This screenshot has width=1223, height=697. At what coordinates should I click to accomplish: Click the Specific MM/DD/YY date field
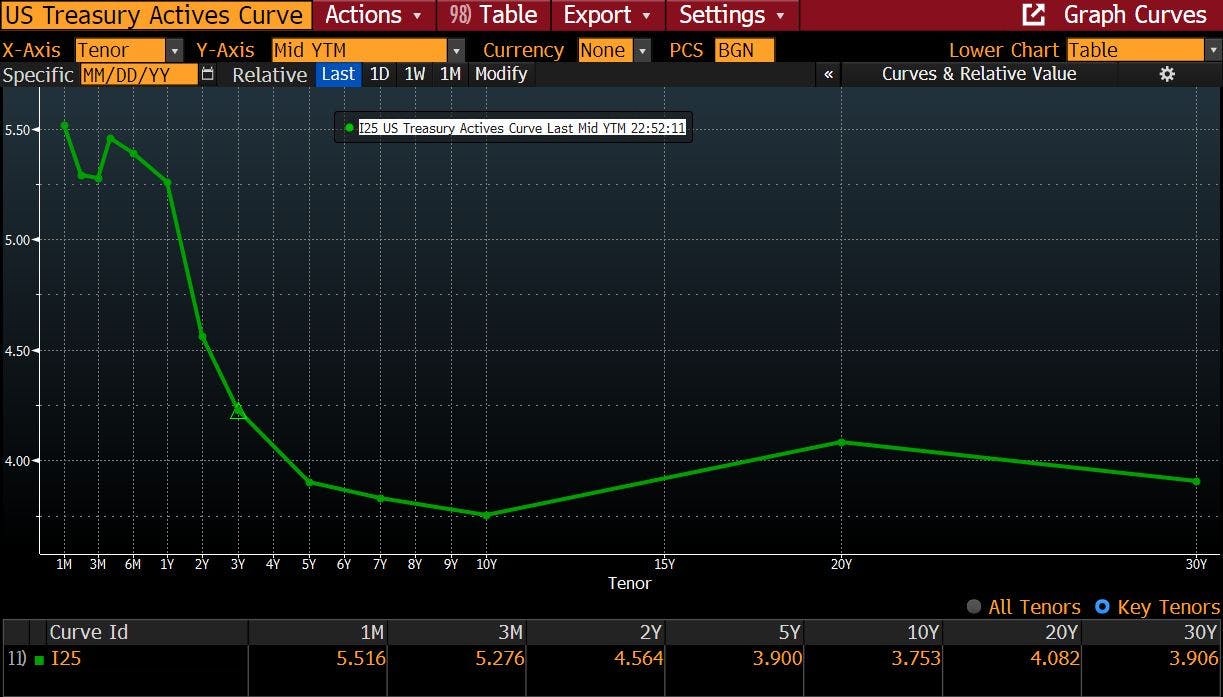(138, 74)
